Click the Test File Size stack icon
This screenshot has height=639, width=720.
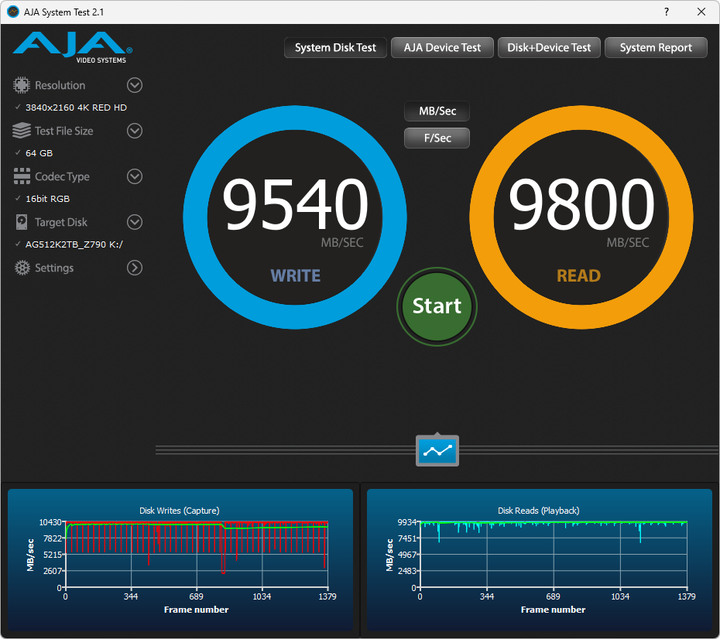[x=21, y=131]
